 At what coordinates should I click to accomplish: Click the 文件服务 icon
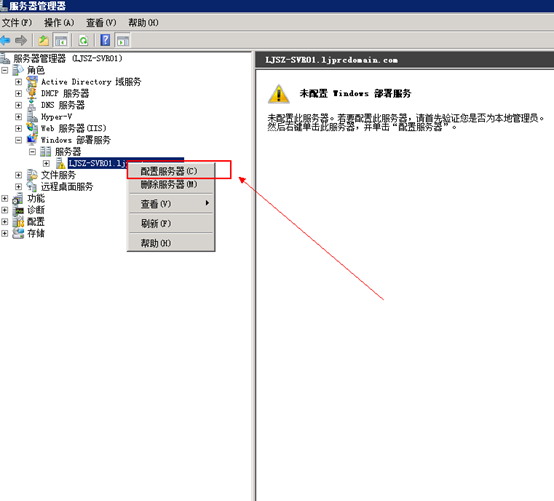coord(32,175)
